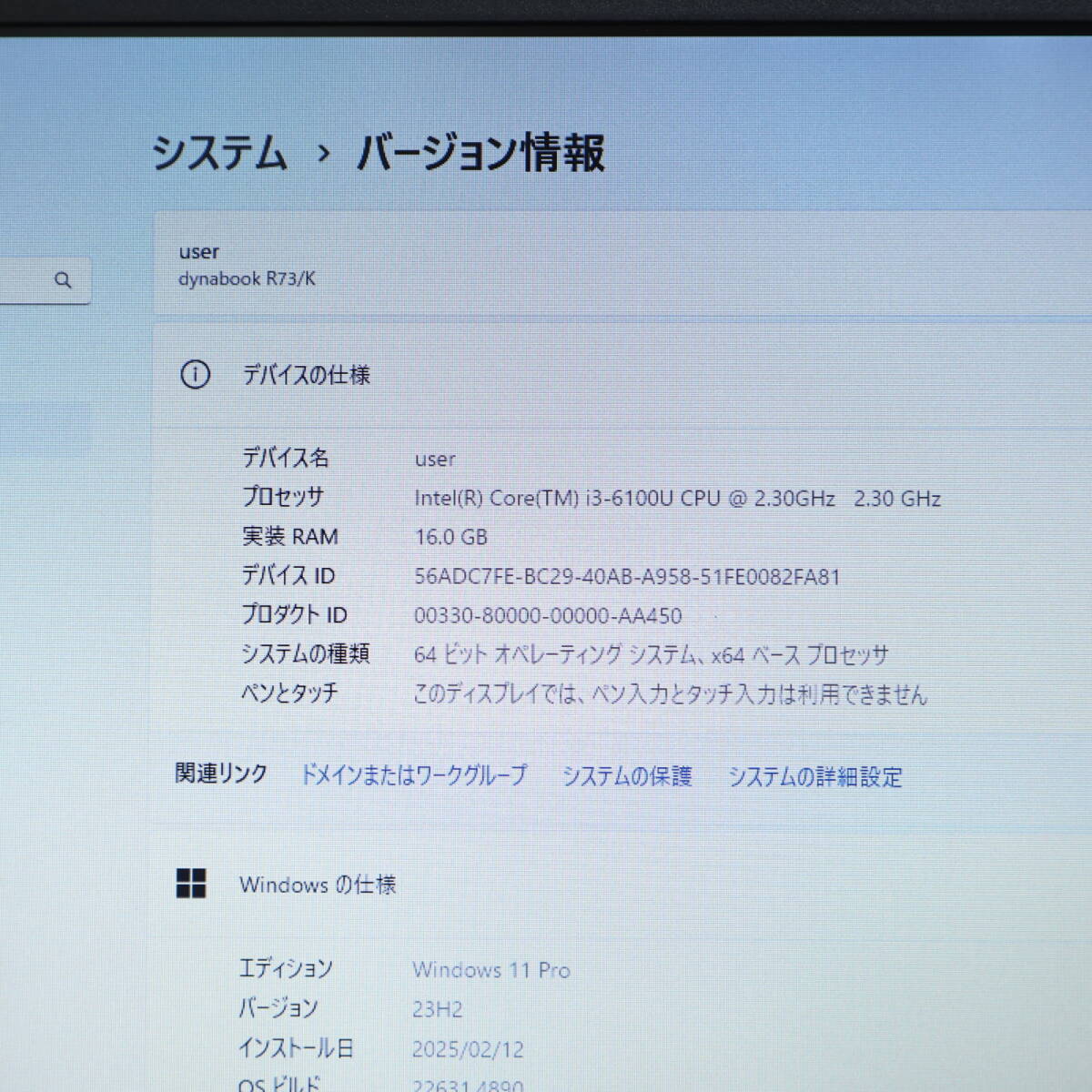This screenshot has height=1092, width=1092.
Task: Click the 実装 RAM label
Action: pos(290,537)
